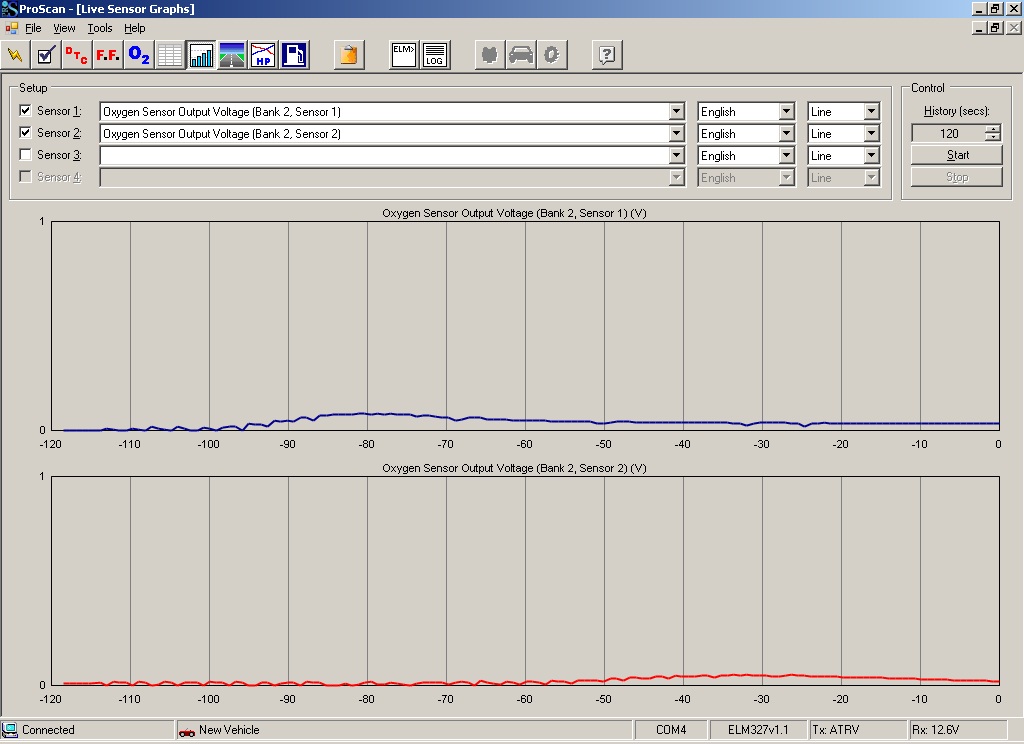Open the ELM terminal icon

(403, 55)
